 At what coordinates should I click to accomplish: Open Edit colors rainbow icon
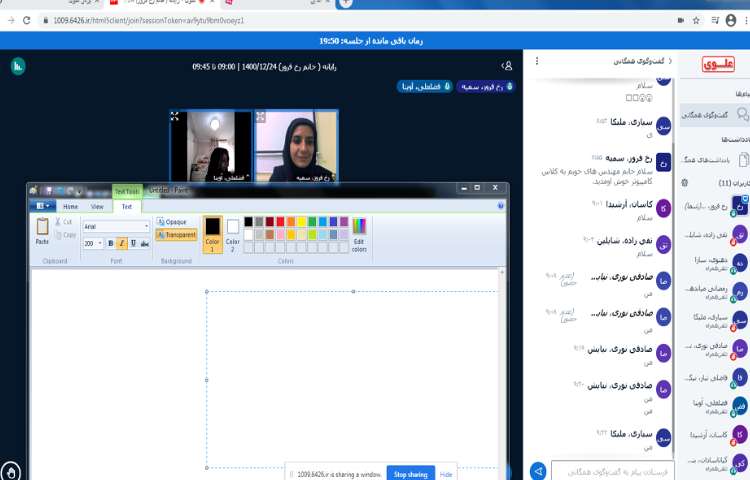point(359,226)
